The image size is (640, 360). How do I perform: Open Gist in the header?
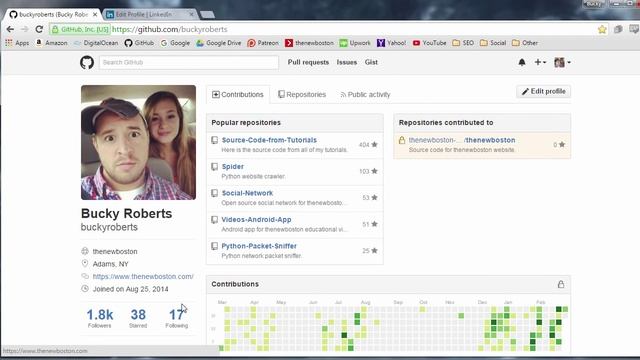pyautogui.click(x=371, y=62)
